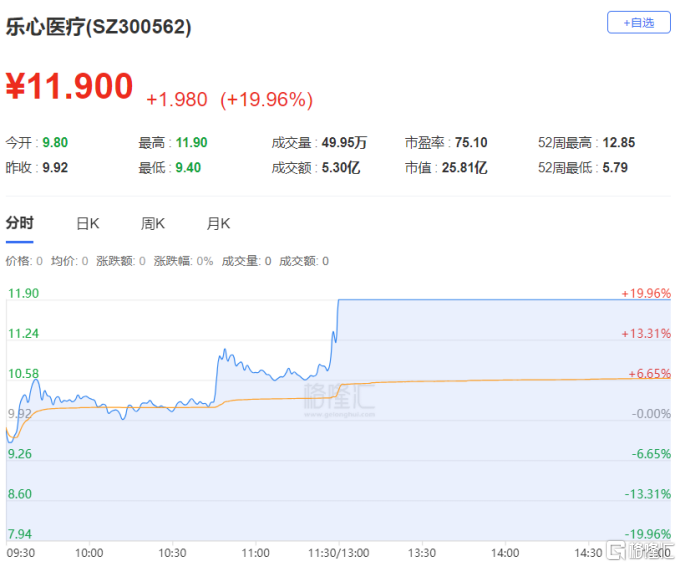Click the 11:30/13:00 time axis marker
The image size is (681, 567).
(x=339, y=553)
